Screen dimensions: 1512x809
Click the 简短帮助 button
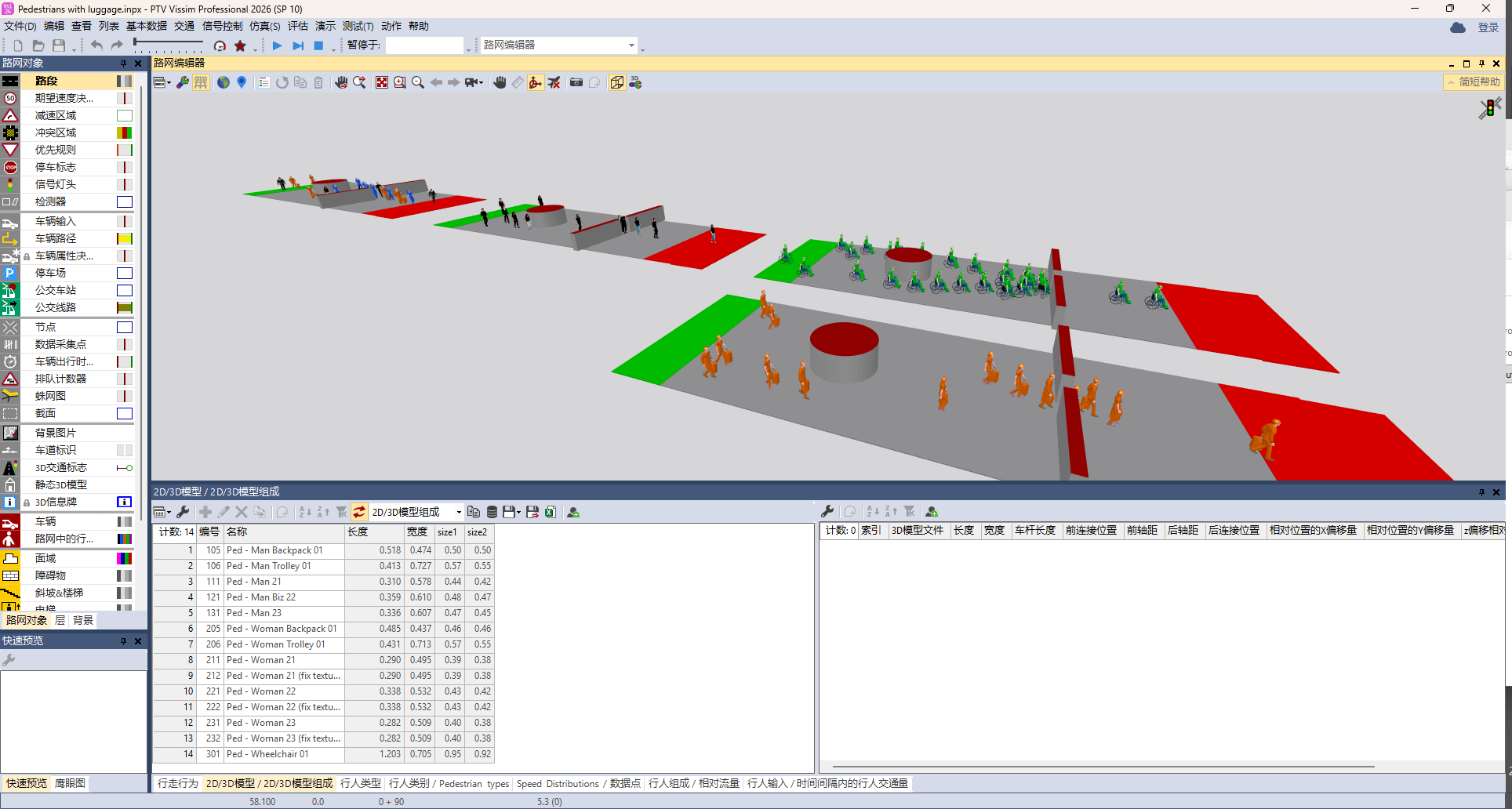[x=1474, y=82]
